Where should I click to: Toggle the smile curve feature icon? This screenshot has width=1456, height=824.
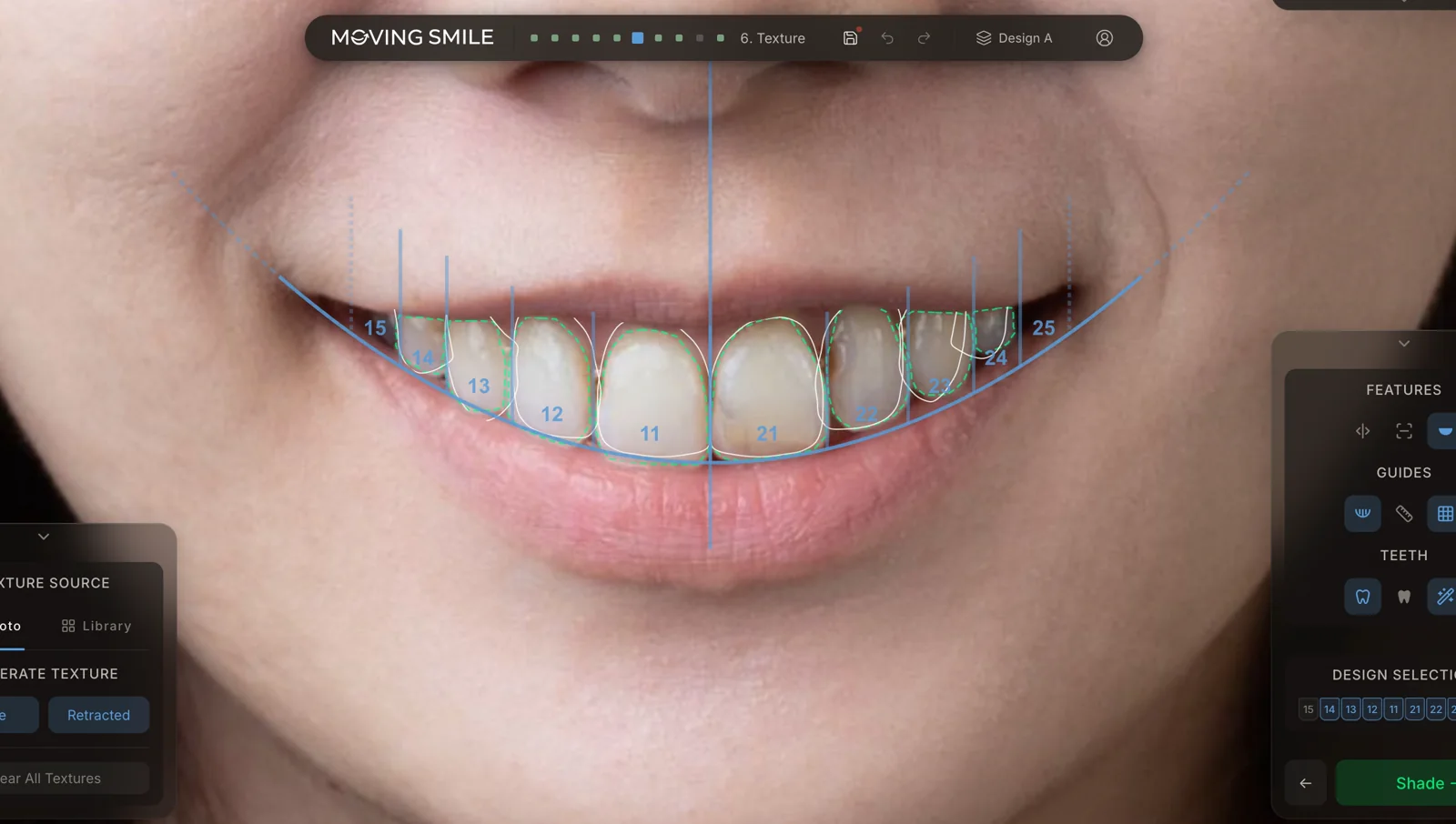[1443, 431]
